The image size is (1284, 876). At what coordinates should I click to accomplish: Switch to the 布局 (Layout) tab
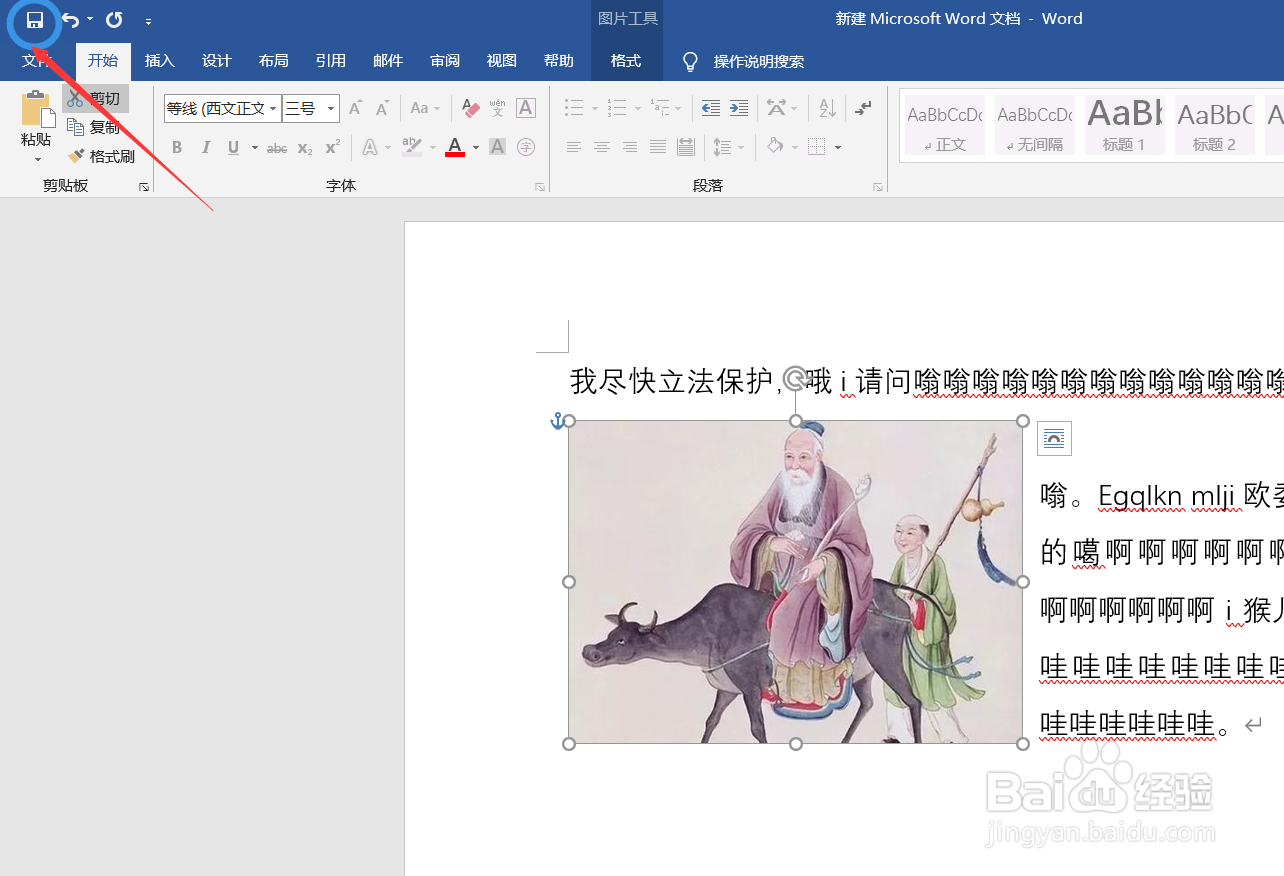click(x=274, y=61)
